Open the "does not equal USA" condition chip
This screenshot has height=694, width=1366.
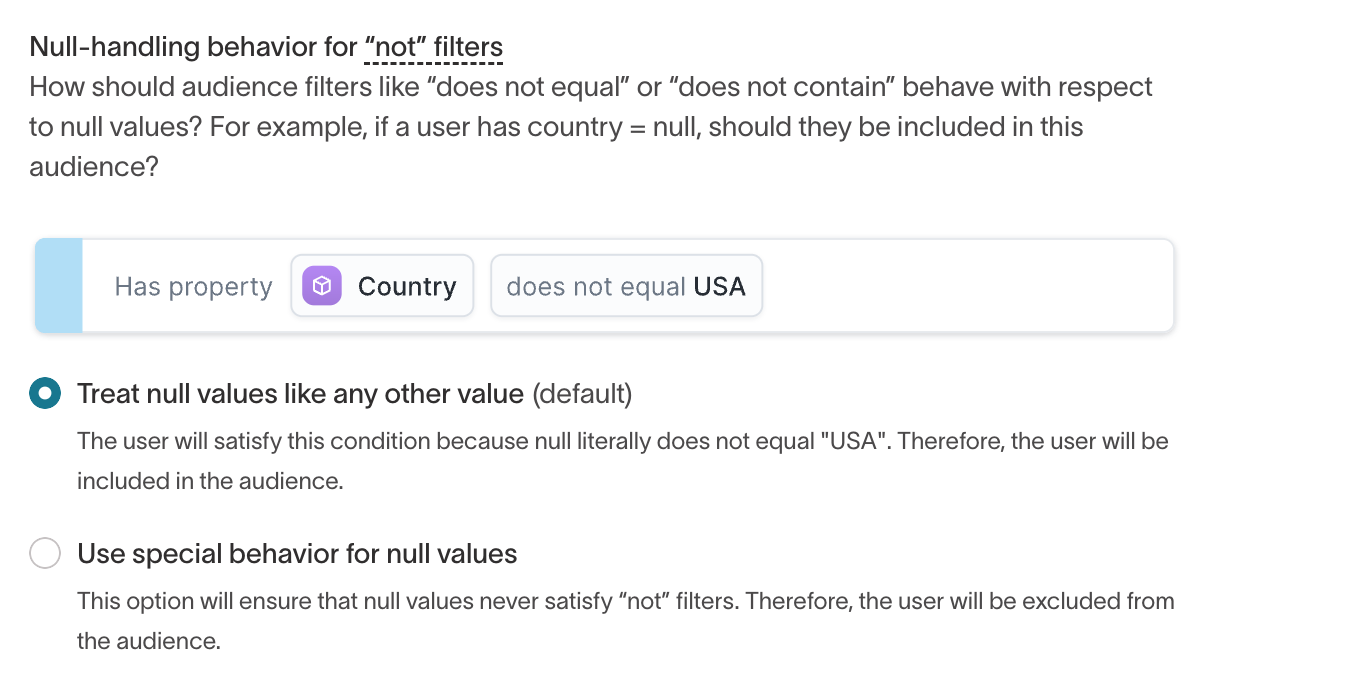626,286
